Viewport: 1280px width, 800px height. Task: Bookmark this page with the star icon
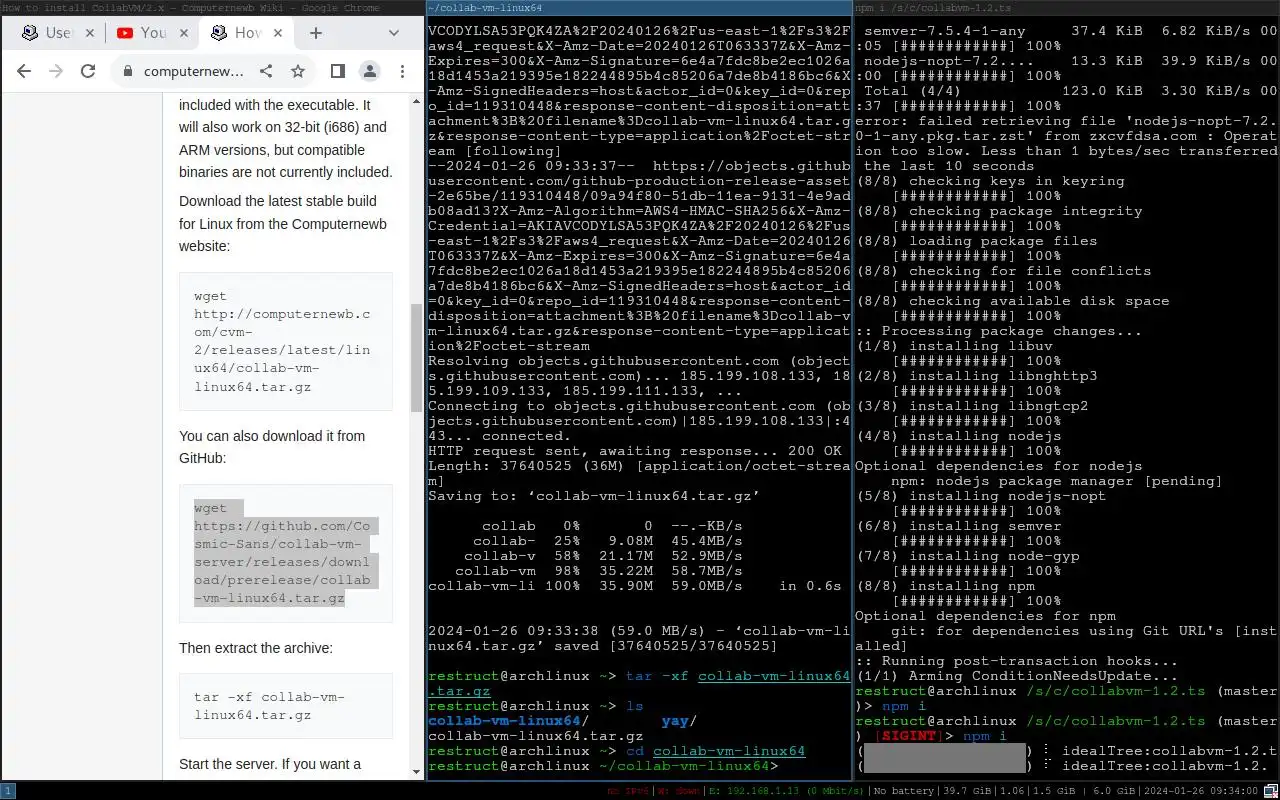298,71
